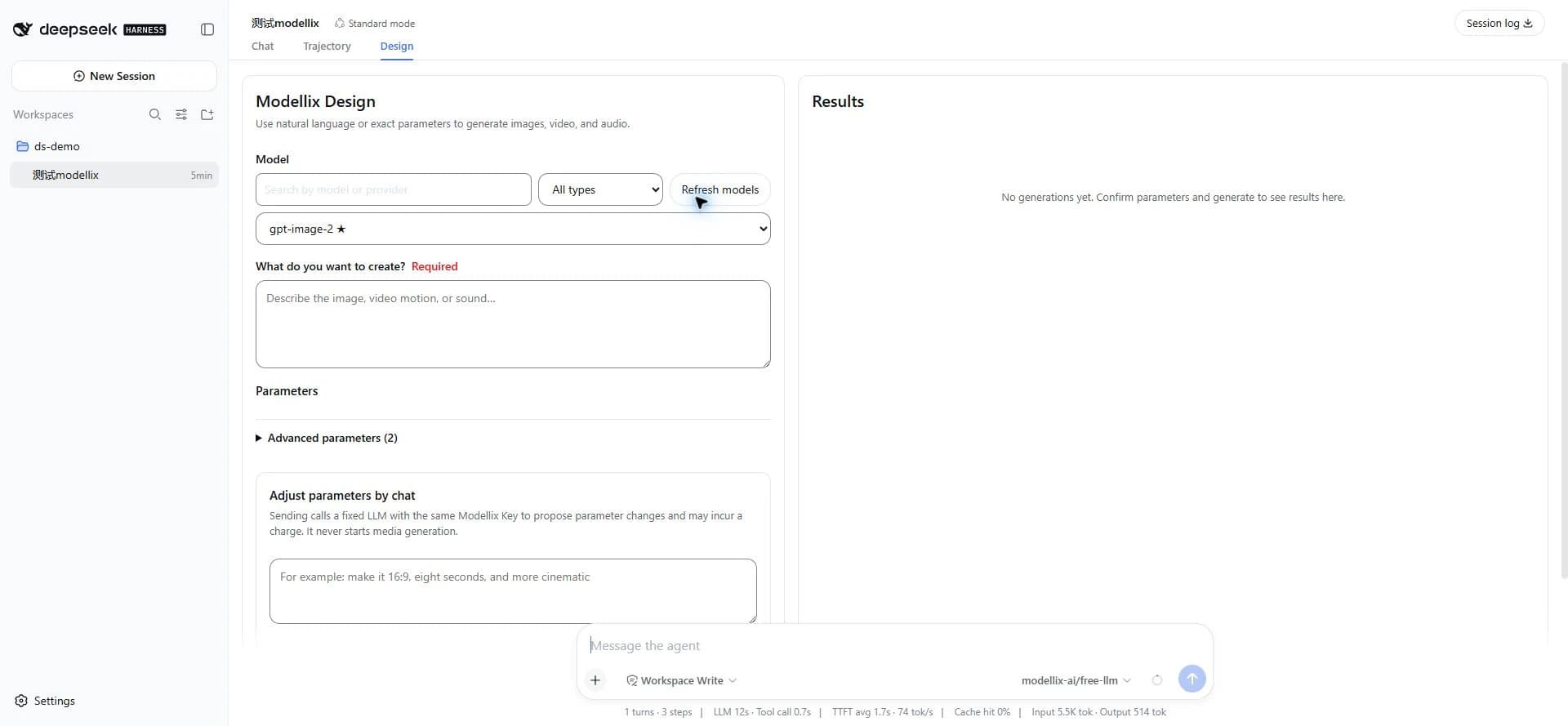
Task: Click the Standard mode label
Action: coord(381,23)
